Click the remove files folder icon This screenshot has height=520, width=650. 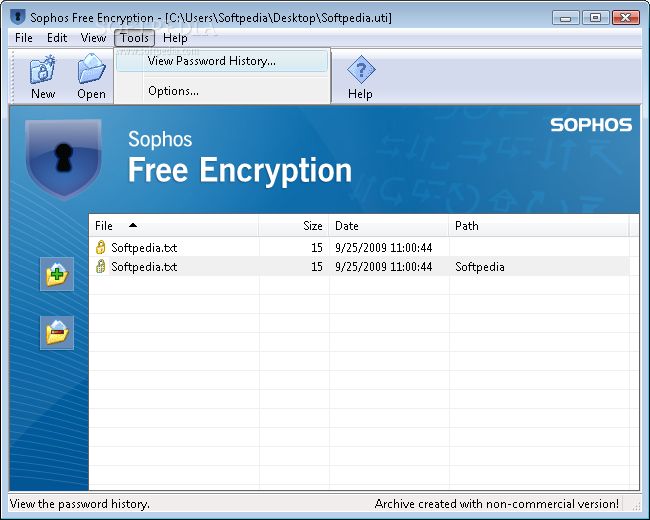(x=57, y=333)
